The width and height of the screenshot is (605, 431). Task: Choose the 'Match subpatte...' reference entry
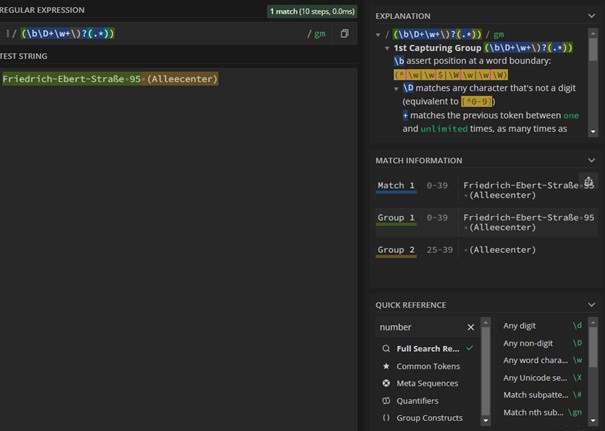(x=542, y=395)
